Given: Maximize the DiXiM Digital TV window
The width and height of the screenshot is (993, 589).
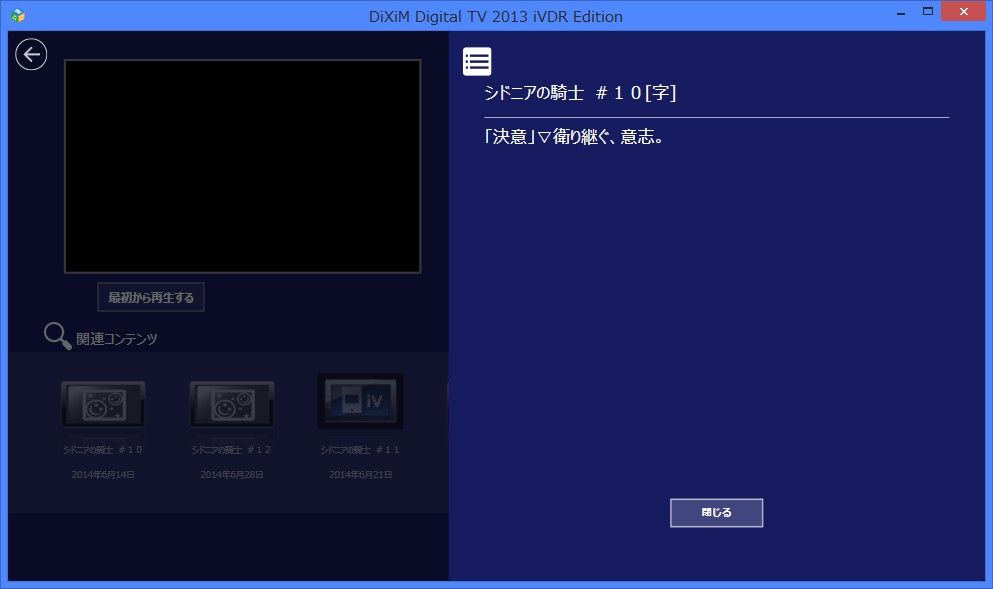Looking at the screenshot, I should [x=928, y=11].
